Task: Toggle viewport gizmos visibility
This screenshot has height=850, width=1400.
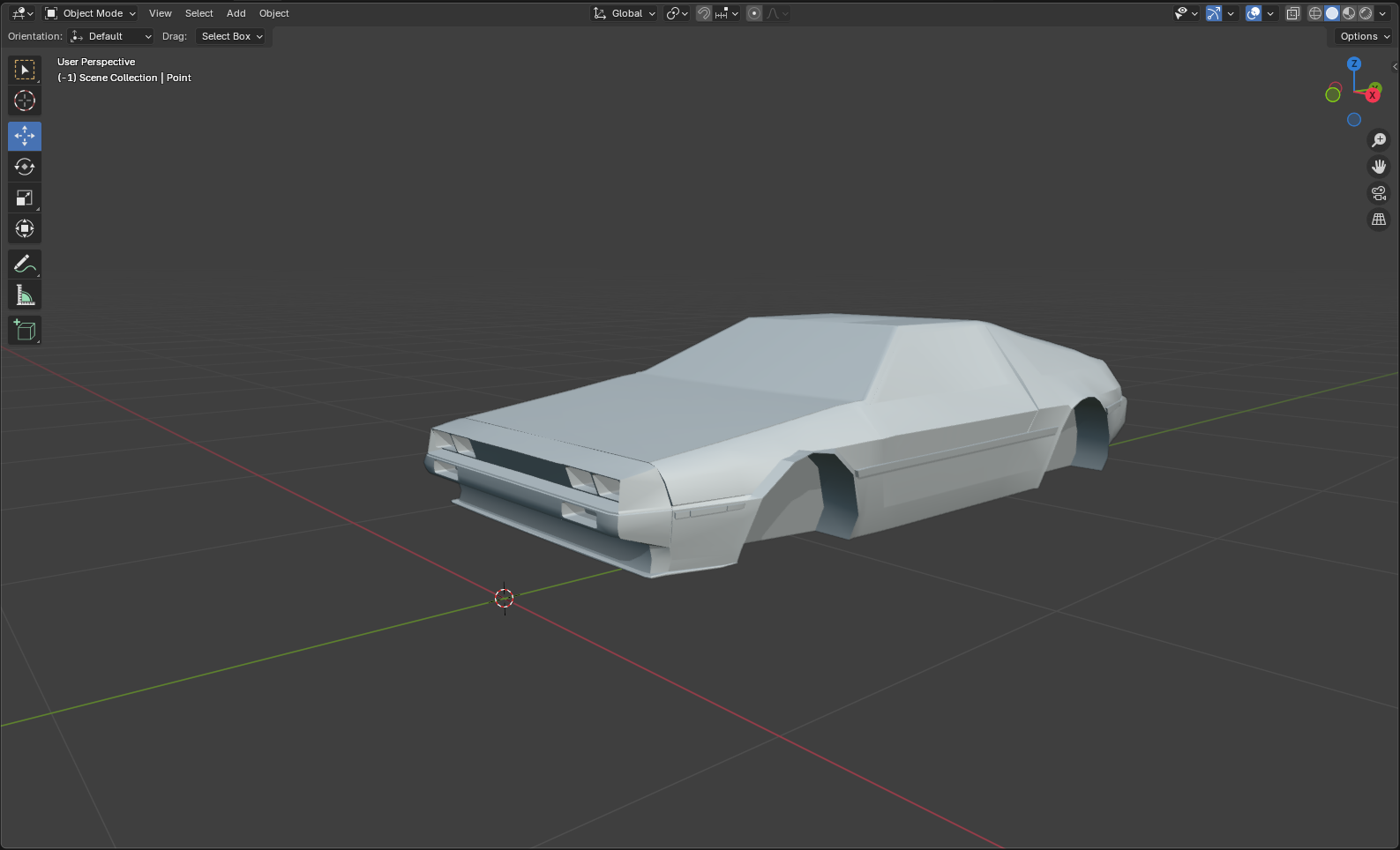Action: (x=1215, y=13)
